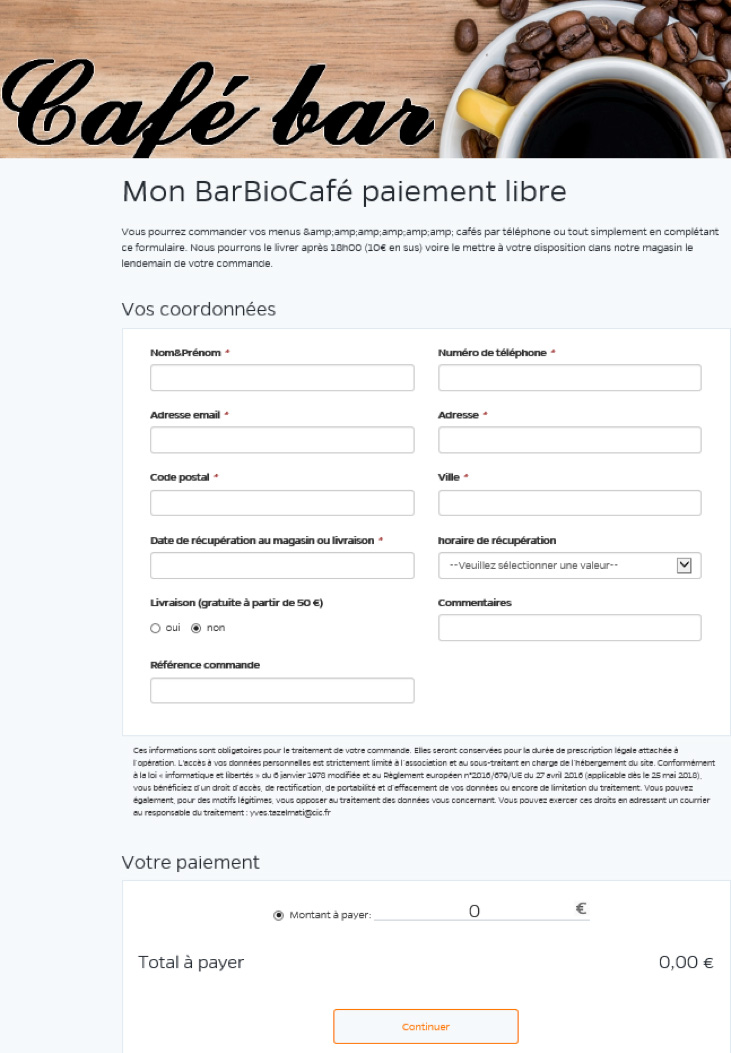Focus the Code postal input

(281, 503)
